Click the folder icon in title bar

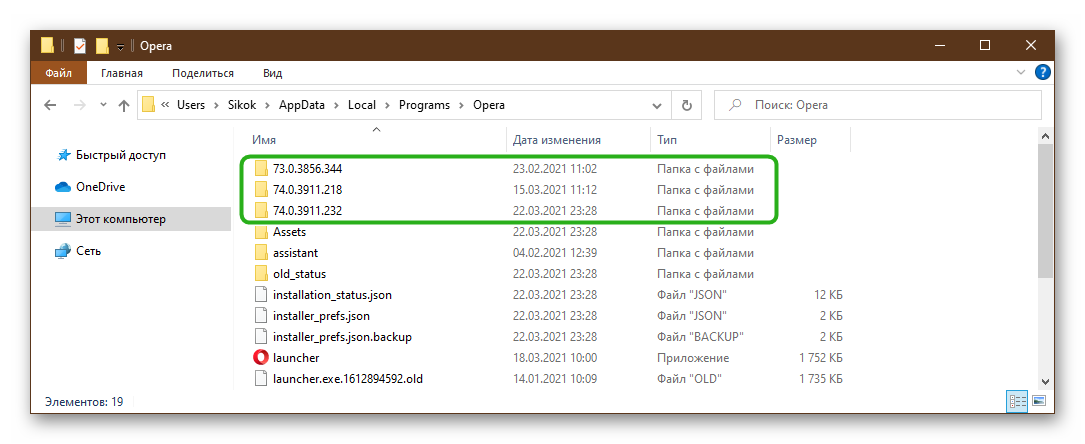click(47, 46)
